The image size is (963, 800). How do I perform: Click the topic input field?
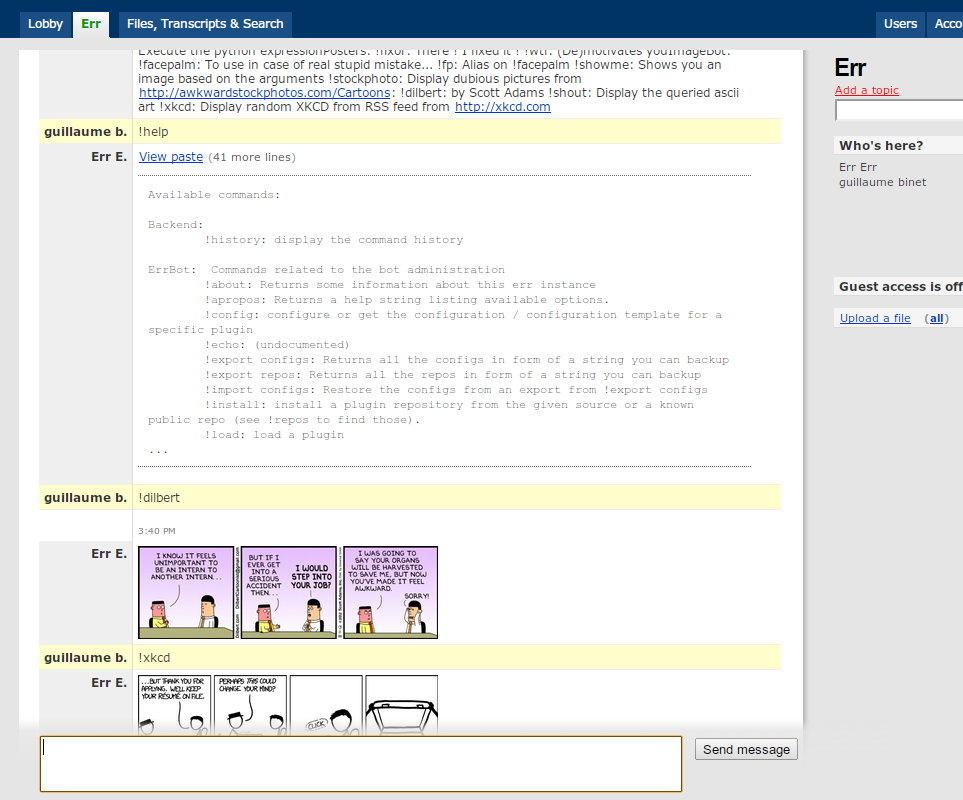click(900, 111)
